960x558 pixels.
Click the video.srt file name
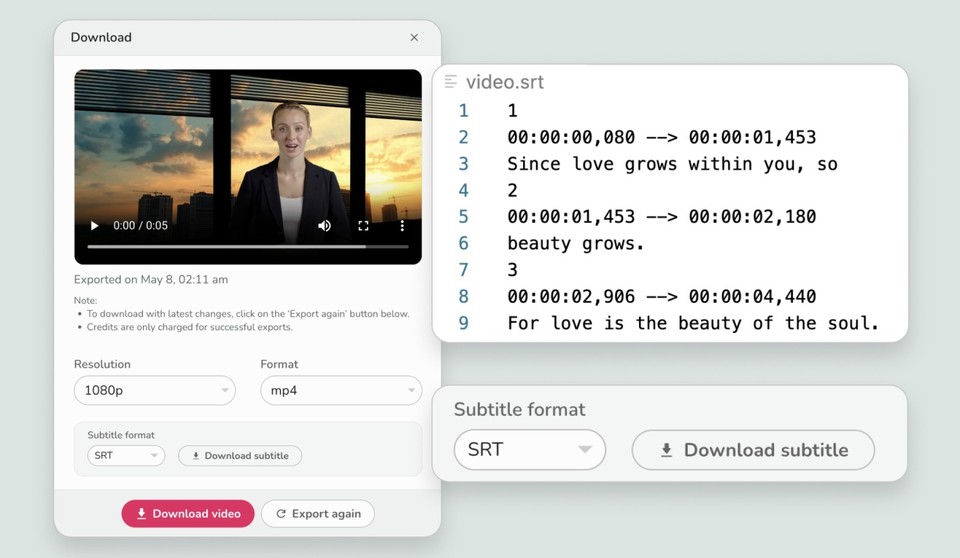(504, 81)
